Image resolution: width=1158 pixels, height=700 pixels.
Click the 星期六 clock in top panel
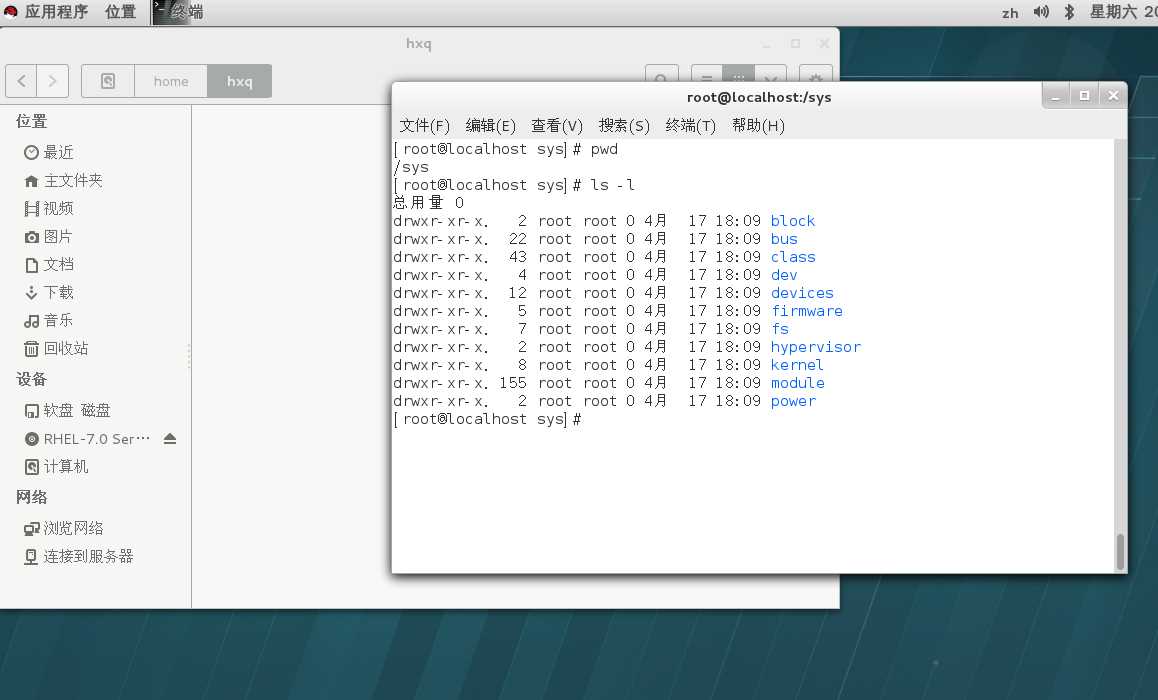(1123, 12)
